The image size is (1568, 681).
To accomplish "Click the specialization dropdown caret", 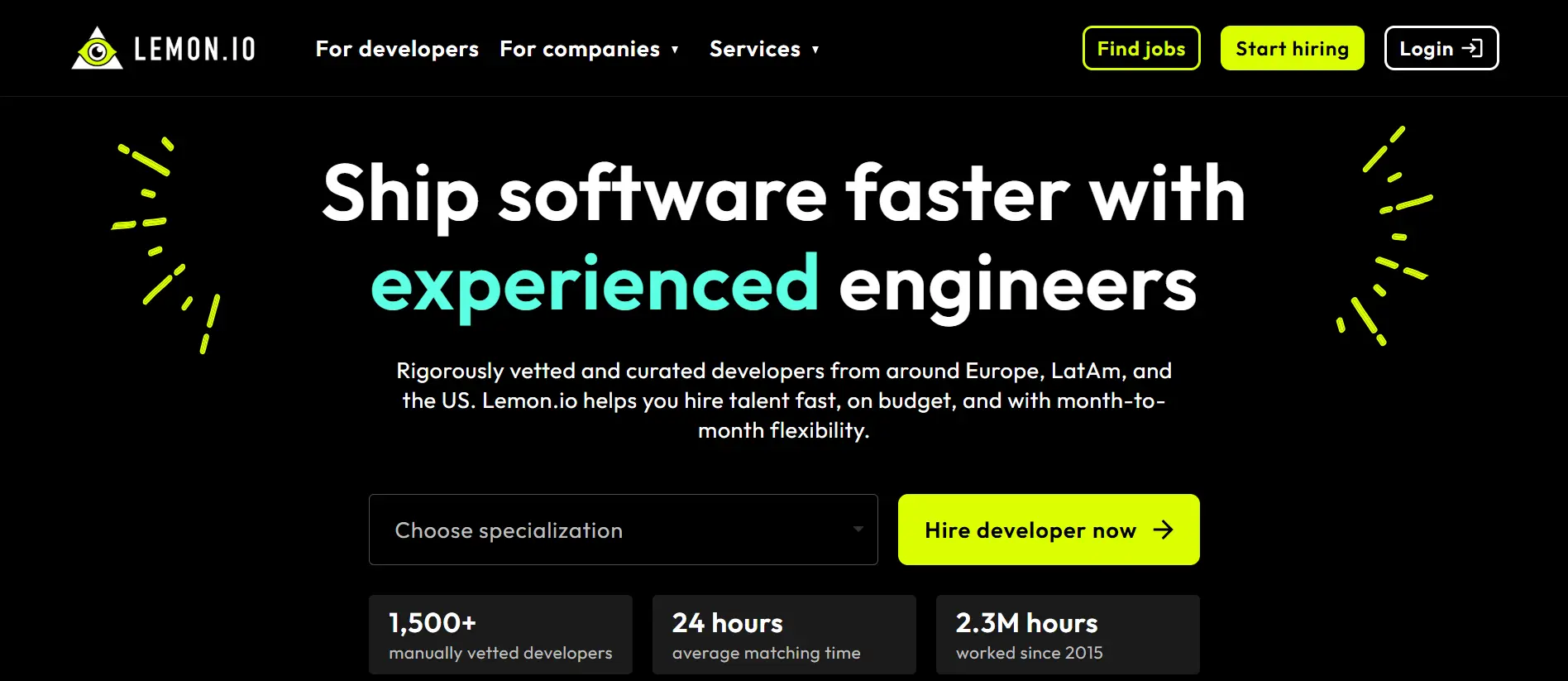I will point(858,529).
